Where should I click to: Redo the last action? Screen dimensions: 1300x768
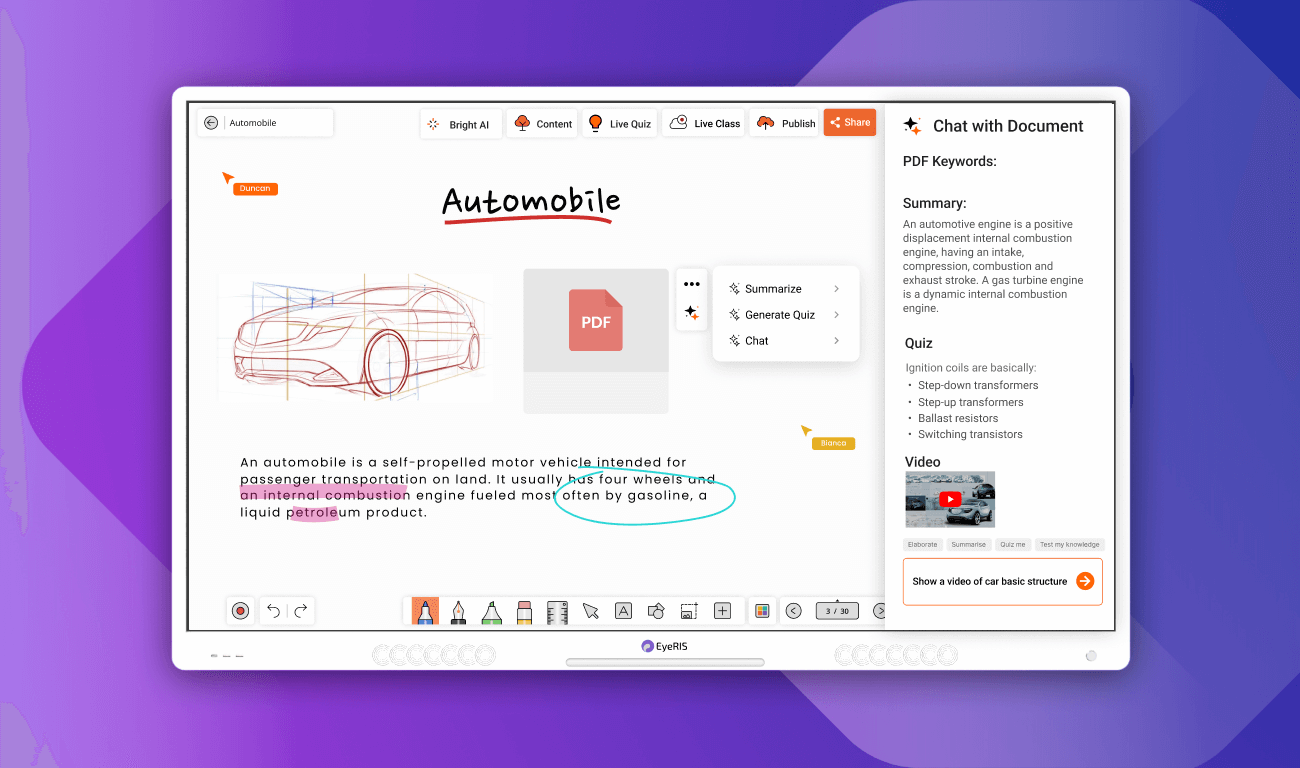[300, 611]
